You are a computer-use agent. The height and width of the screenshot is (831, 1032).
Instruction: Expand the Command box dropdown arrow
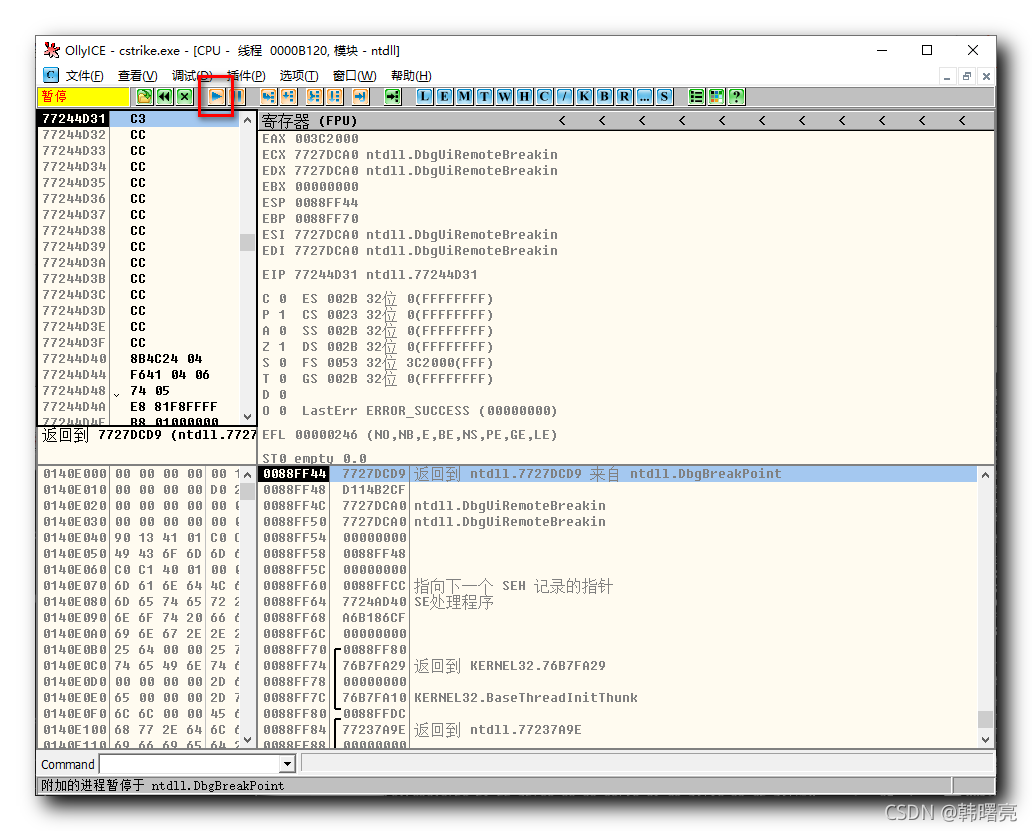(287, 764)
